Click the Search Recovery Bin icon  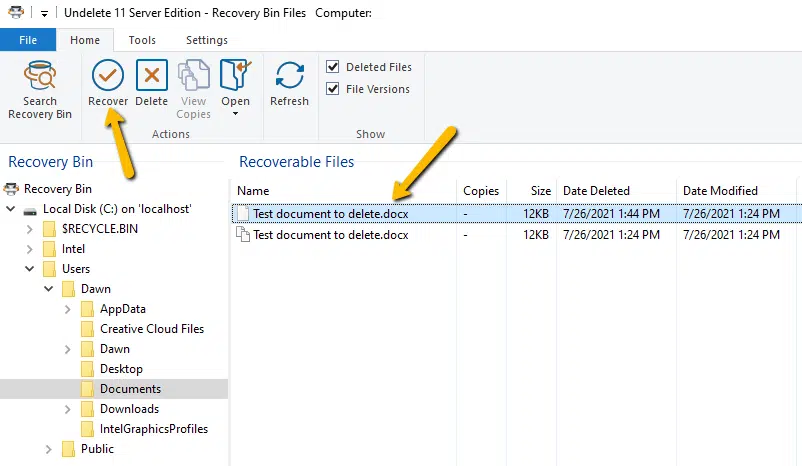pos(40,77)
